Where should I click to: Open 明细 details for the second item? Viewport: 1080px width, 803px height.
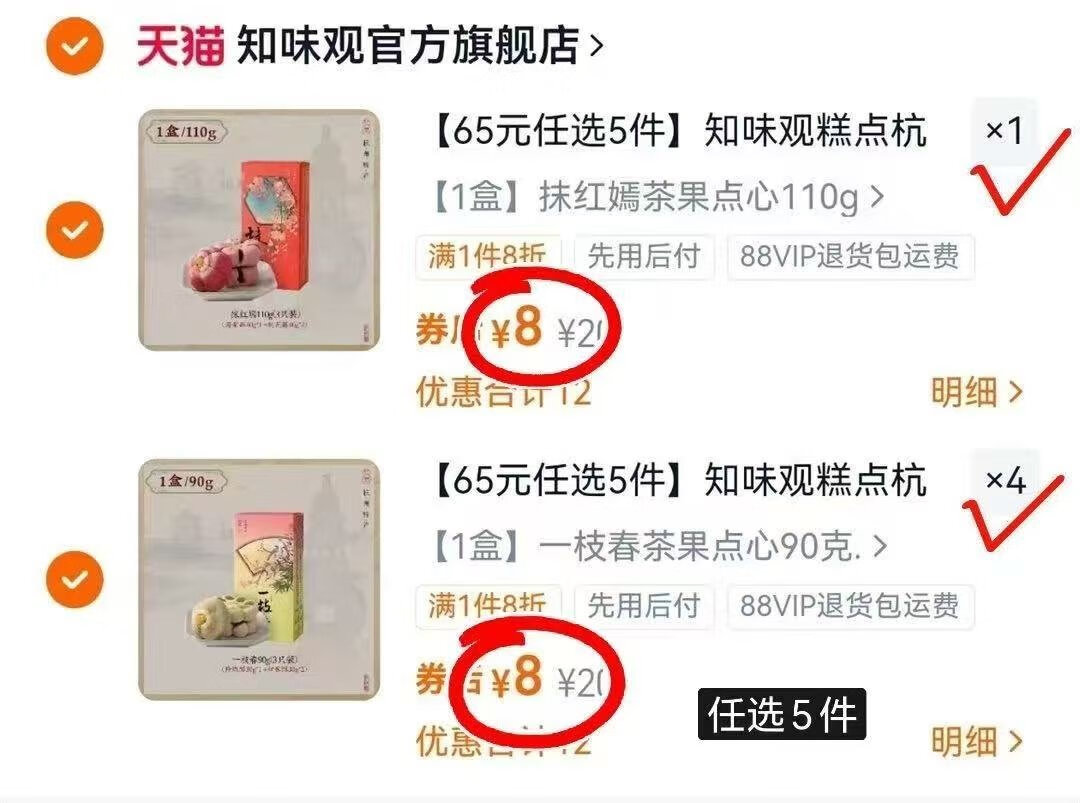click(x=977, y=741)
